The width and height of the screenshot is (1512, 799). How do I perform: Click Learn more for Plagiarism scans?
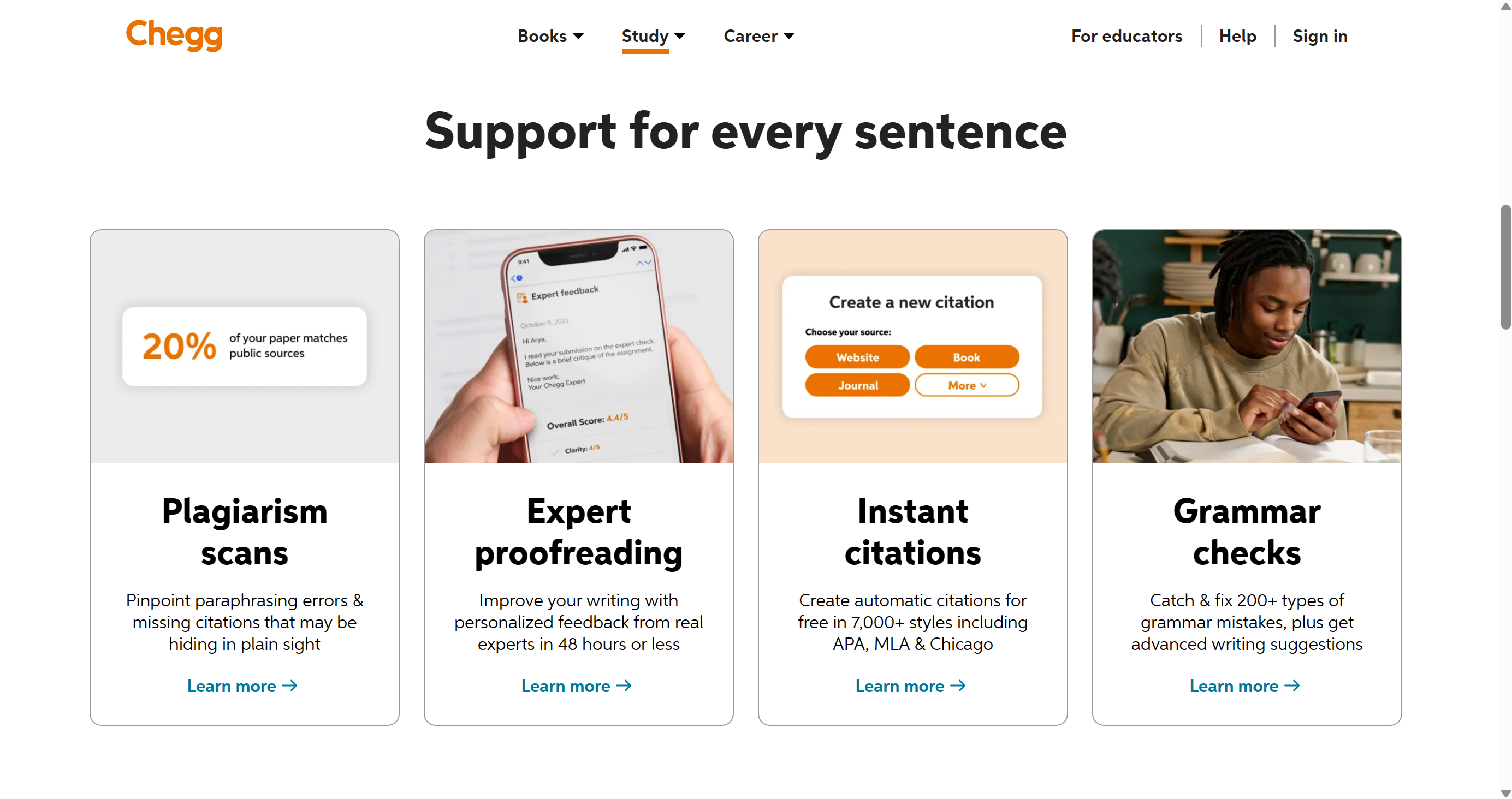tap(244, 686)
